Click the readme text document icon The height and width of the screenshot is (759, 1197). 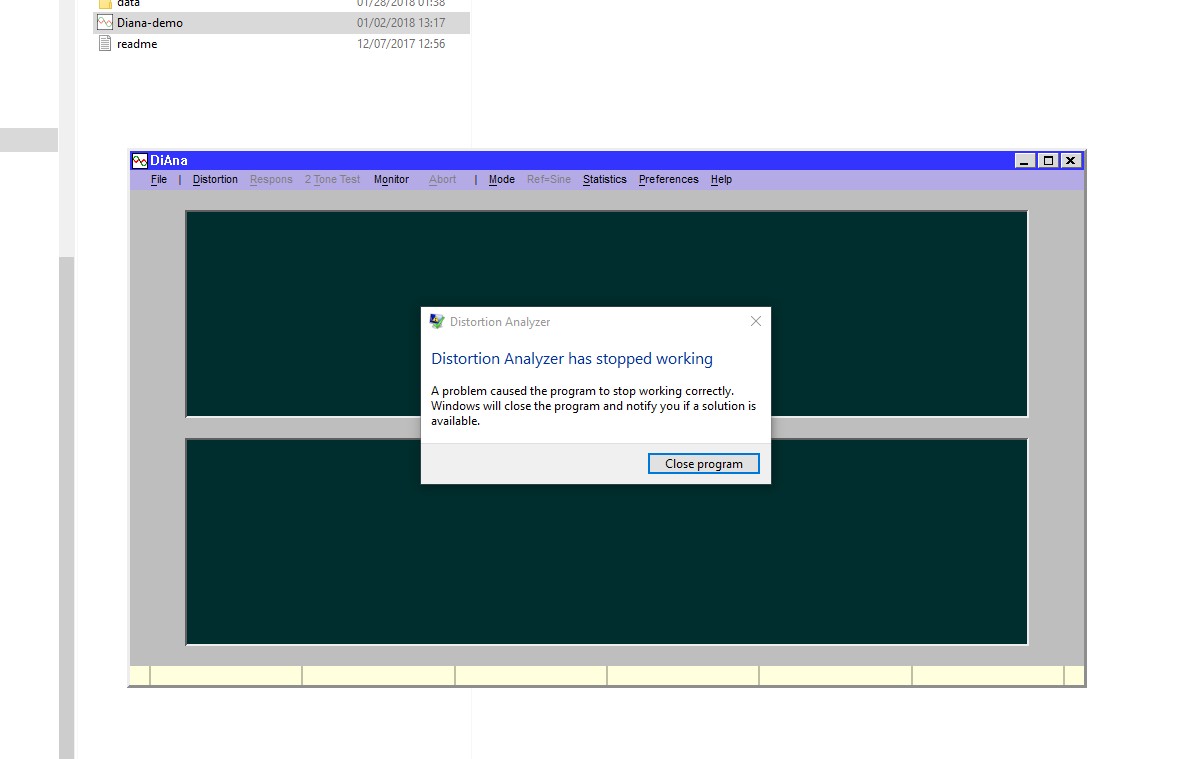pyautogui.click(x=105, y=44)
